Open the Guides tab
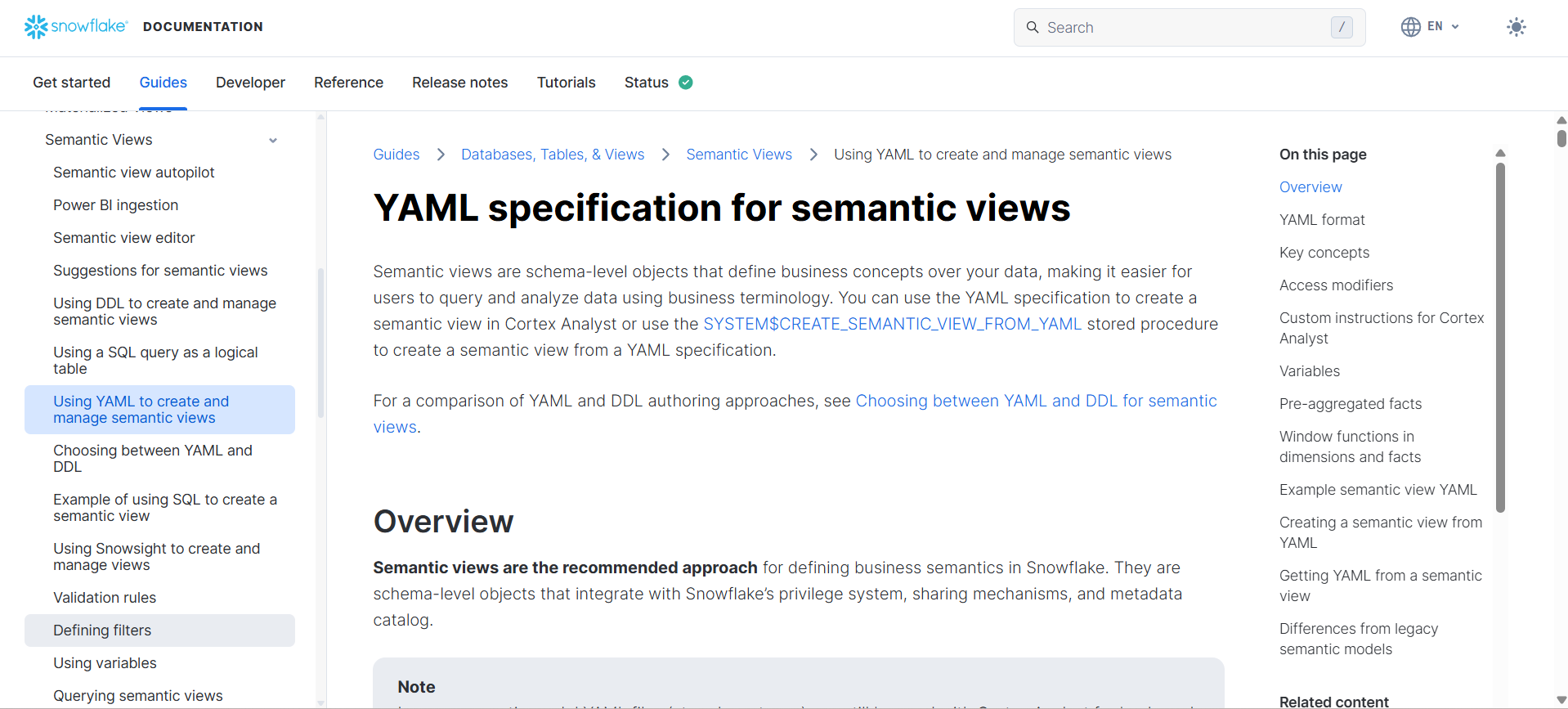The height and width of the screenshot is (709, 1568). click(x=164, y=83)
